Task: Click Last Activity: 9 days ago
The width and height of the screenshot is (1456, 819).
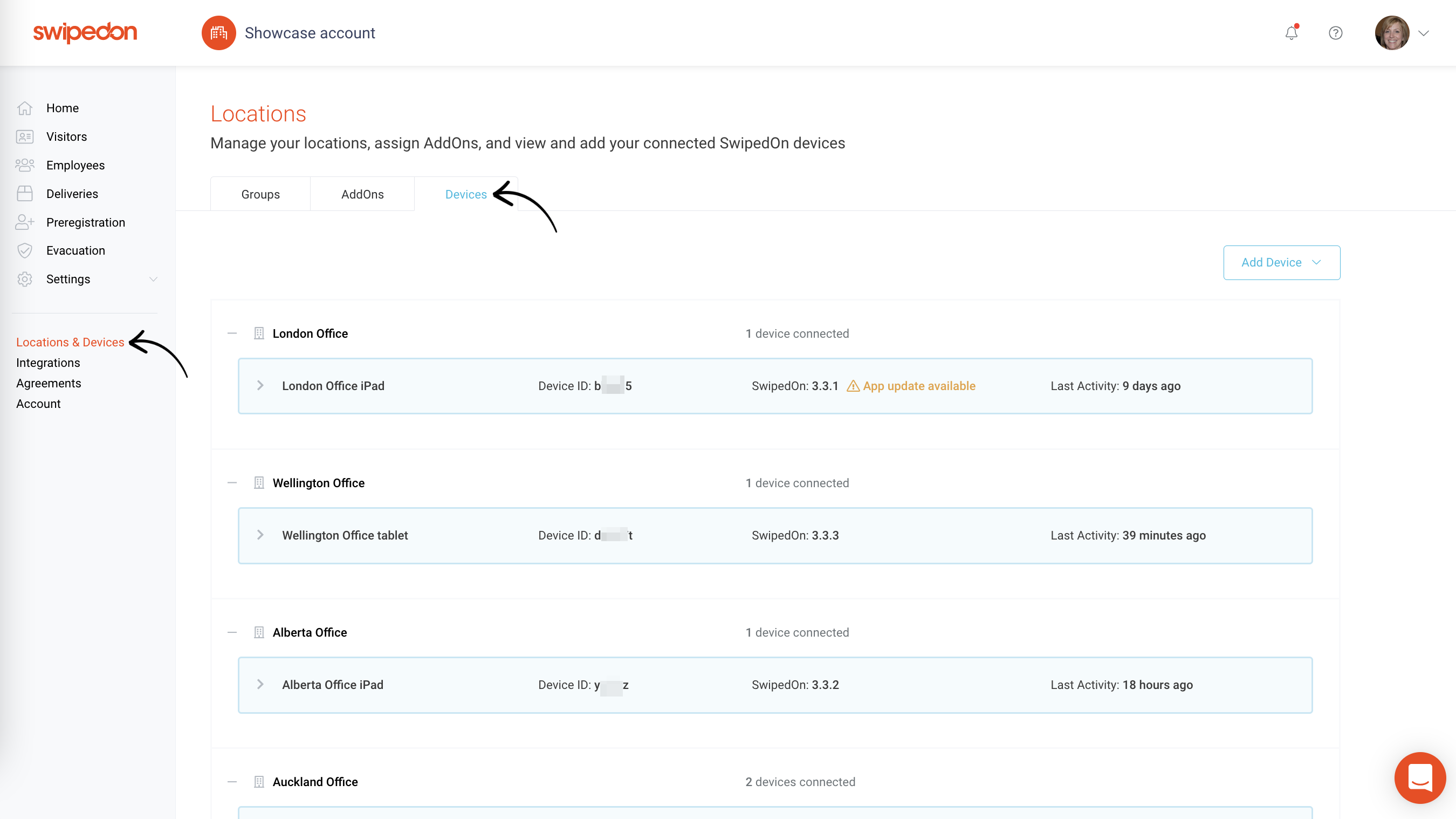Action: pyautogui.click(x=1115, y=386)
